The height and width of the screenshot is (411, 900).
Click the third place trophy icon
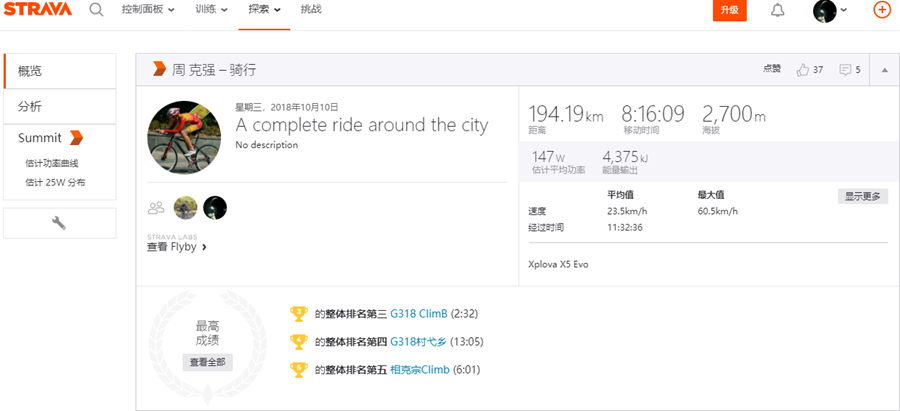[x=299, y=314]
